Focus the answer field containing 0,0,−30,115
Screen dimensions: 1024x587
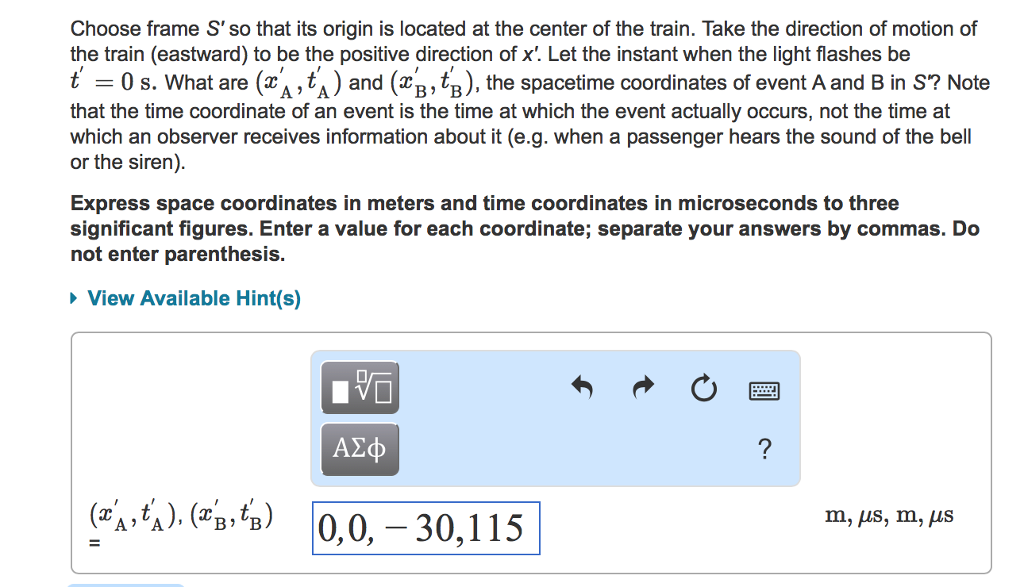coord(426,528)
